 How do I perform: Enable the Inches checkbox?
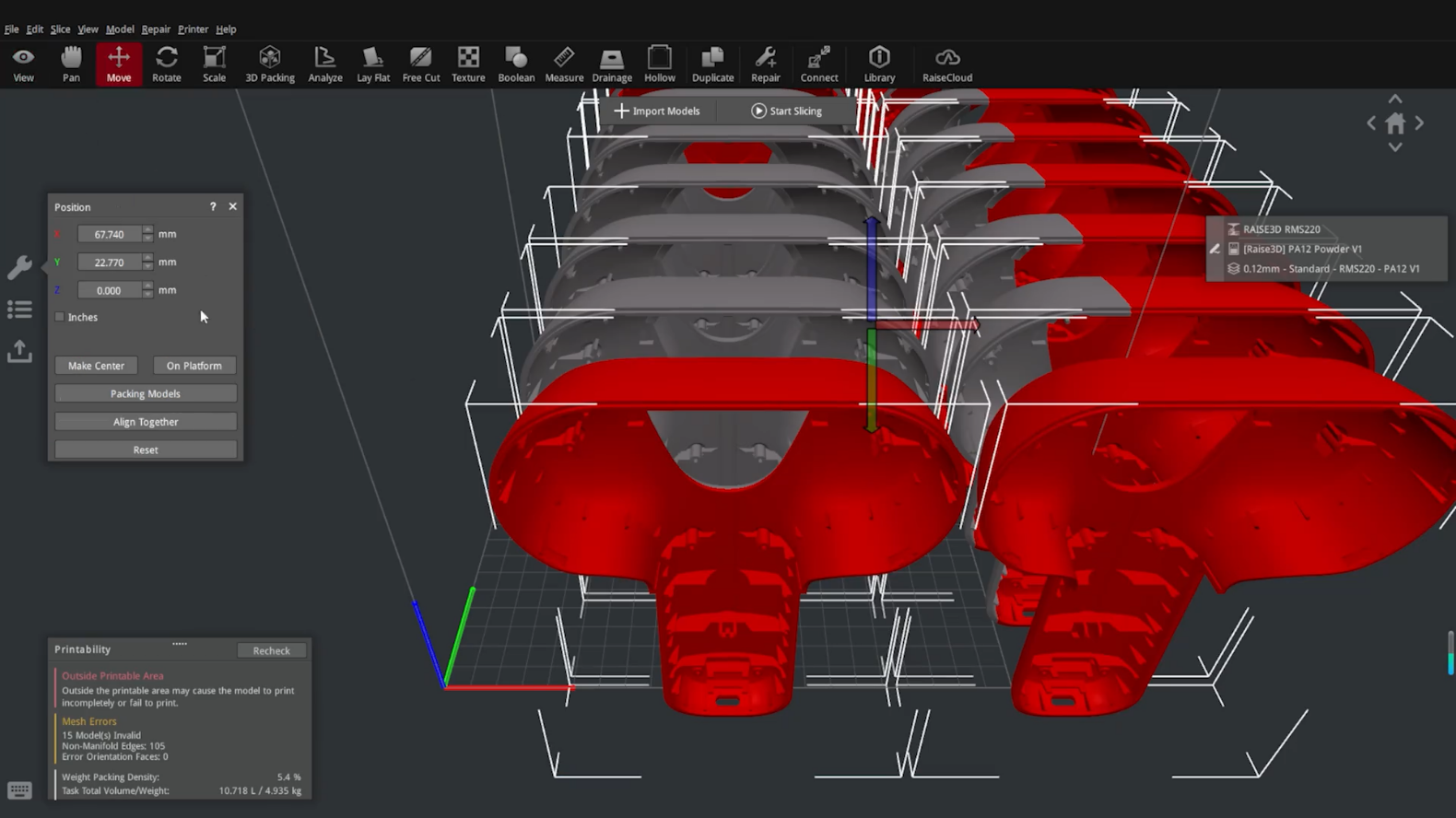60,317
